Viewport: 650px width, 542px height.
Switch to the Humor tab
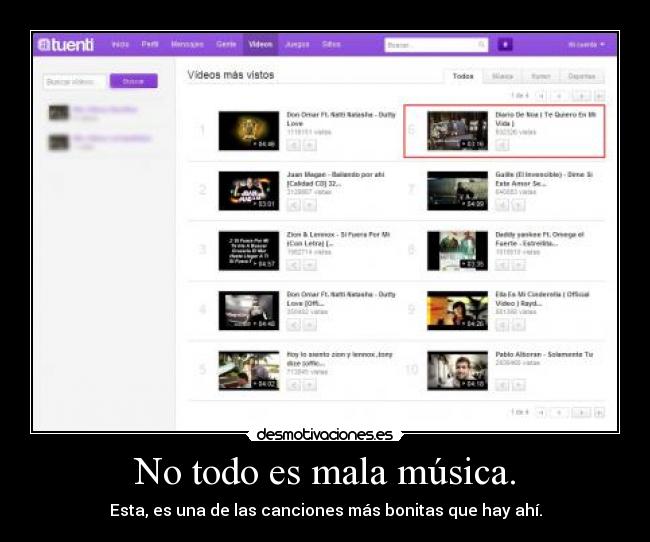pos(541,76)
